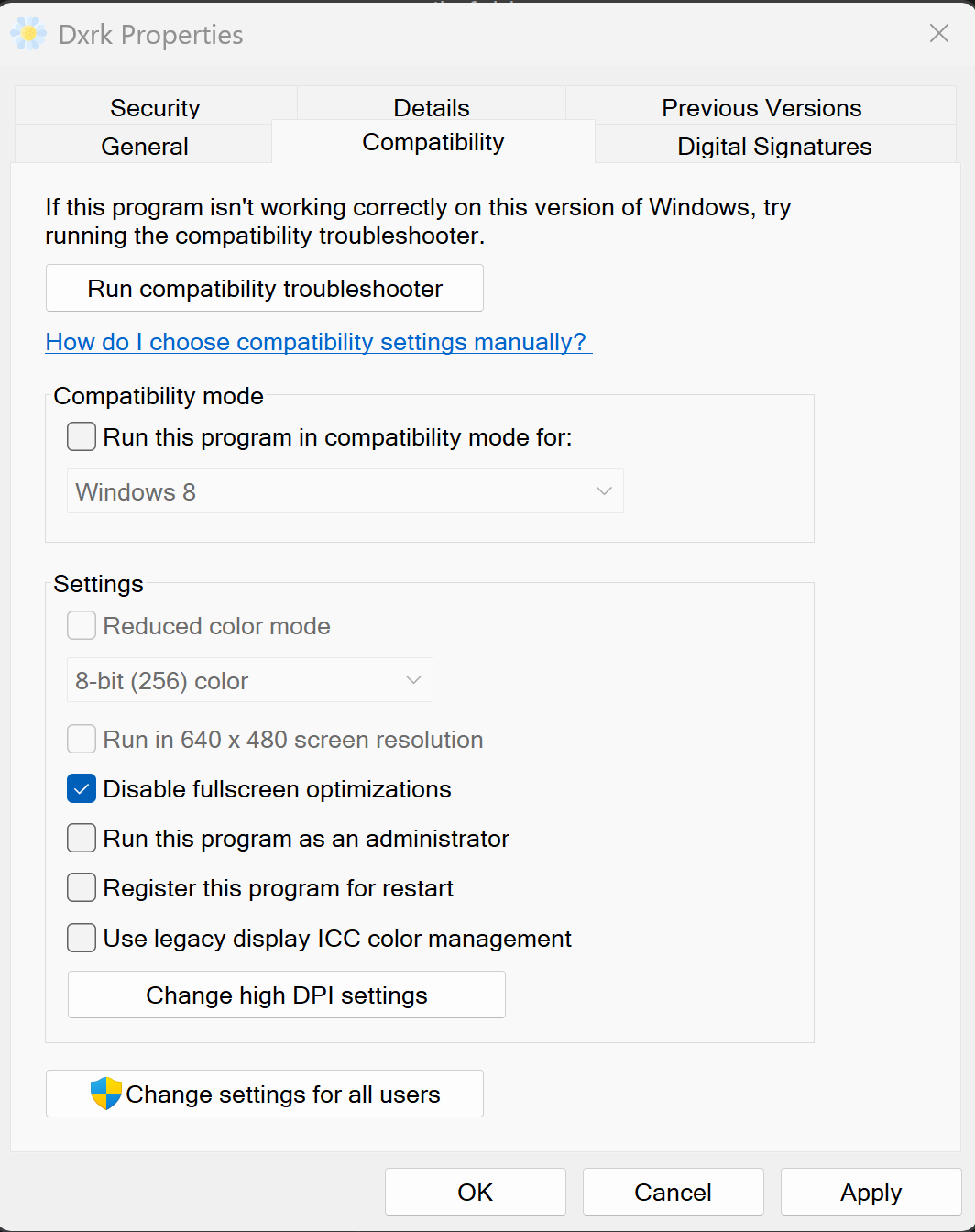The image size is (975, 1232).
Task: Expand the 8-bit (256) color dropdown
Action: click(x=249, y=680)
